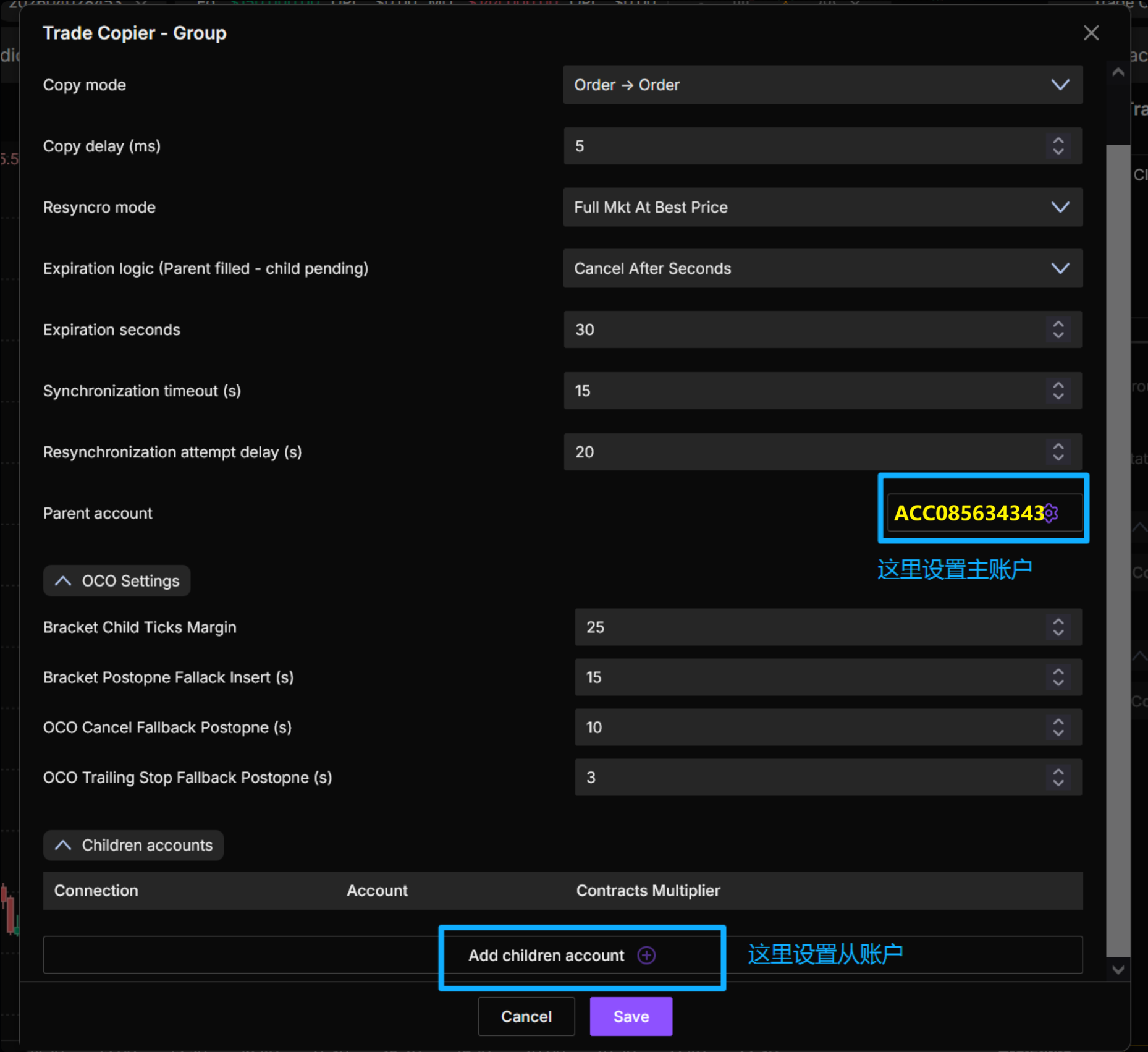Adjust the Expiration seconds stepper

(1058, 329)
